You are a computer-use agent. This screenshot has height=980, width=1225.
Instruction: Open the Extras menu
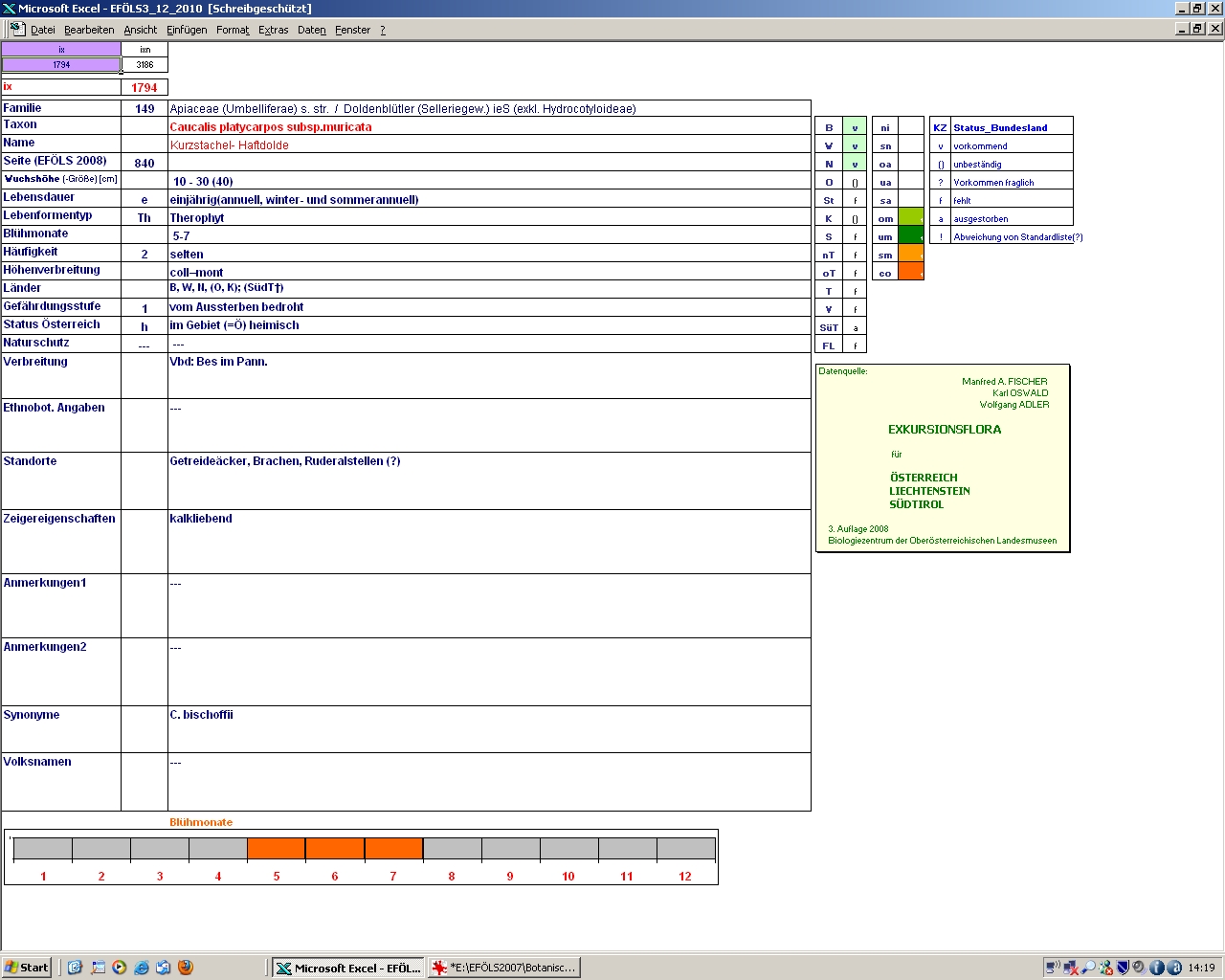click(273, 30)
